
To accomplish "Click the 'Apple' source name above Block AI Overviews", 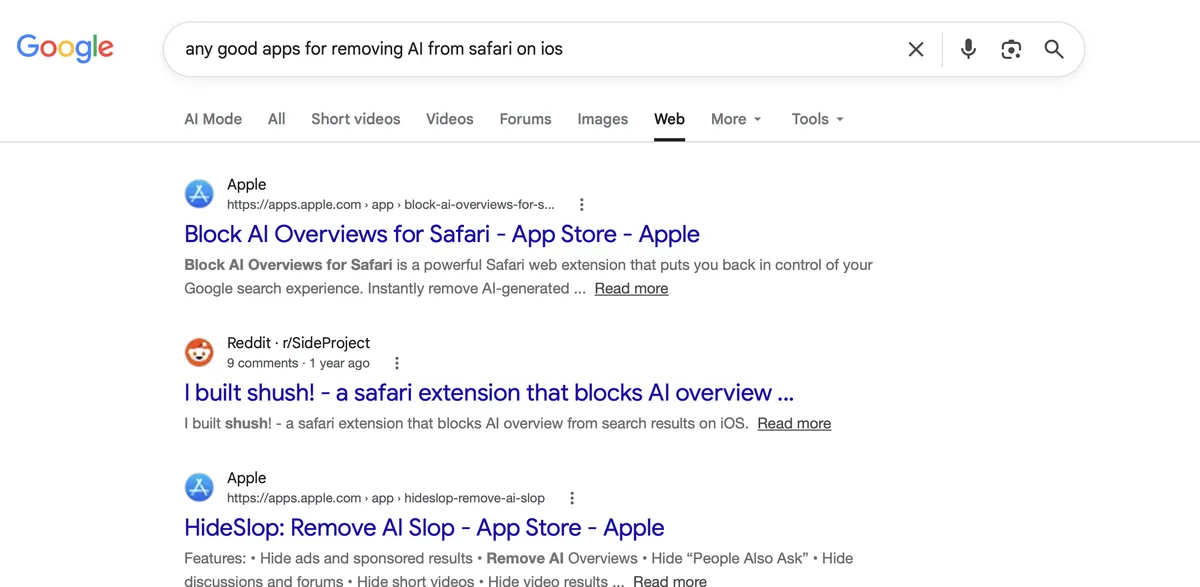I will coord(246,184).
